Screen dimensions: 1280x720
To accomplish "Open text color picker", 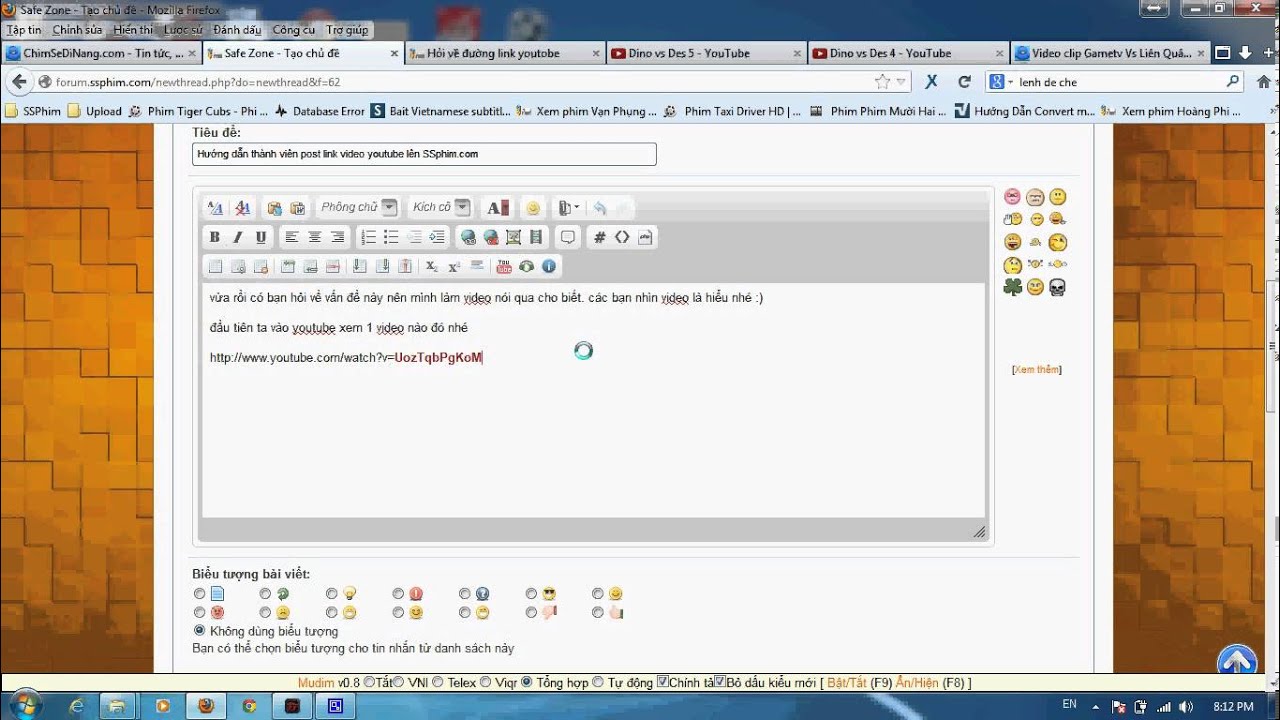I will (x=498, y=208).
